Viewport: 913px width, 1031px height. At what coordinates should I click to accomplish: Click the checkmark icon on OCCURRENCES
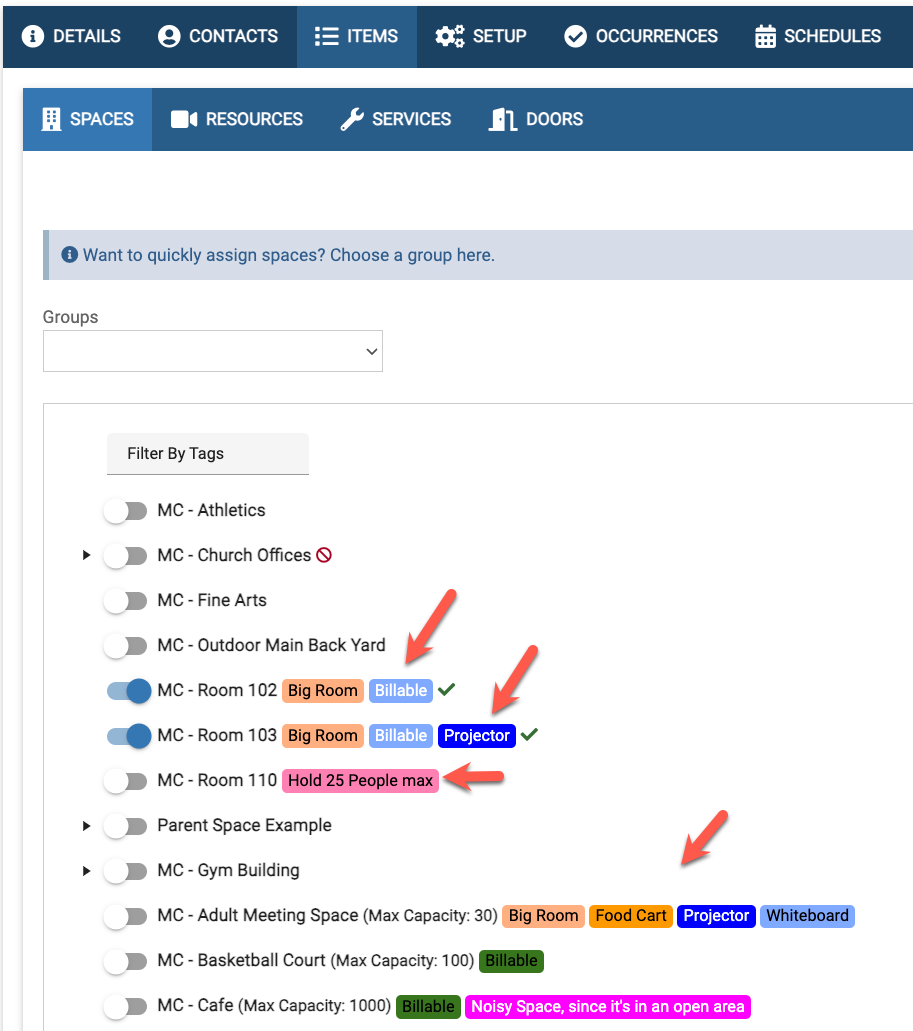pos(576,36)
